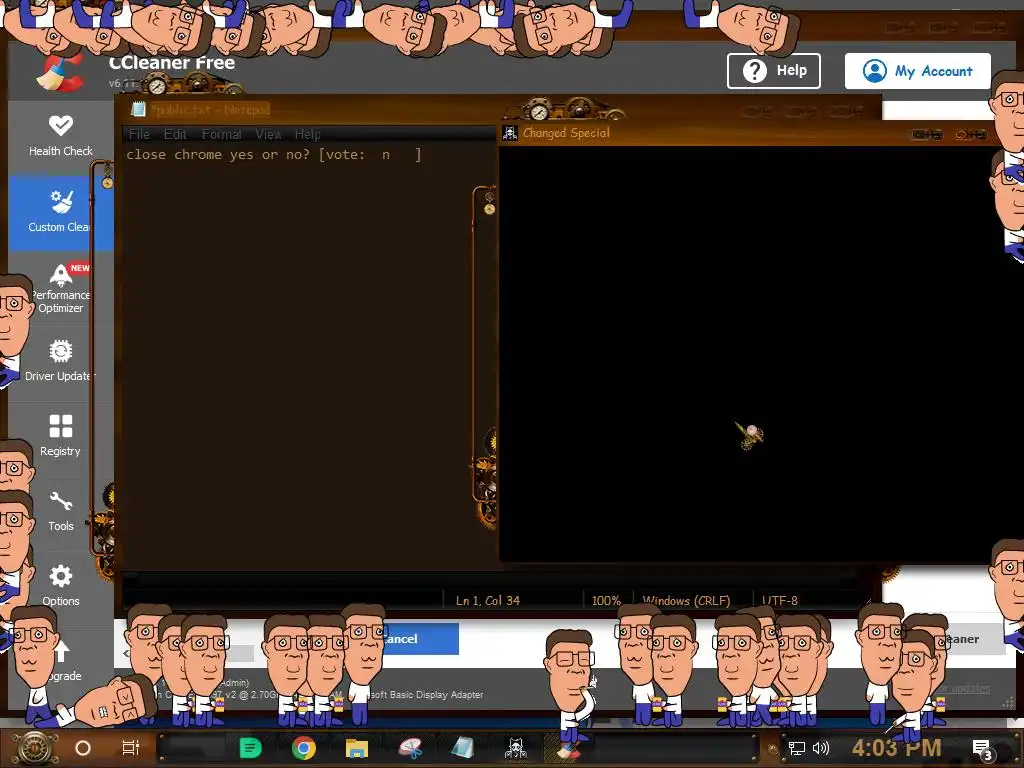This screenshot has width=1024, height=768.
Task: Open Notepad Edit menu
Action: [175, 135]
